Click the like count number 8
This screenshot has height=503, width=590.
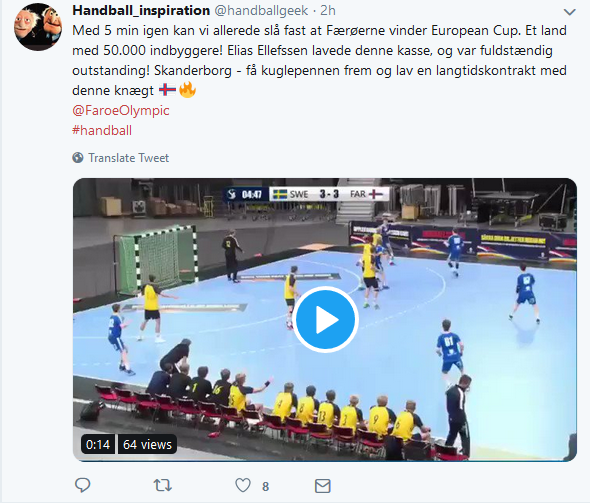(265, 486)
